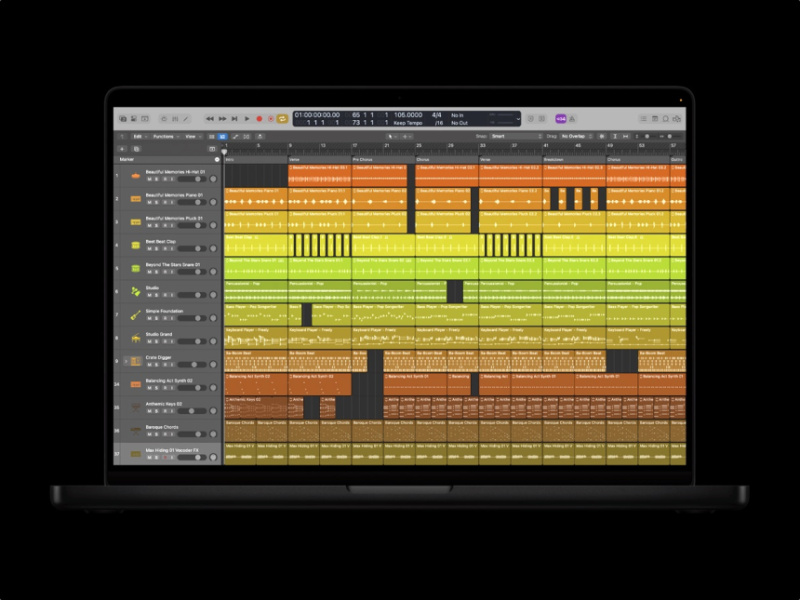800x600 pixels.
Task: Toggle the yellow Cycle loop button
Action: click(283, 118)
